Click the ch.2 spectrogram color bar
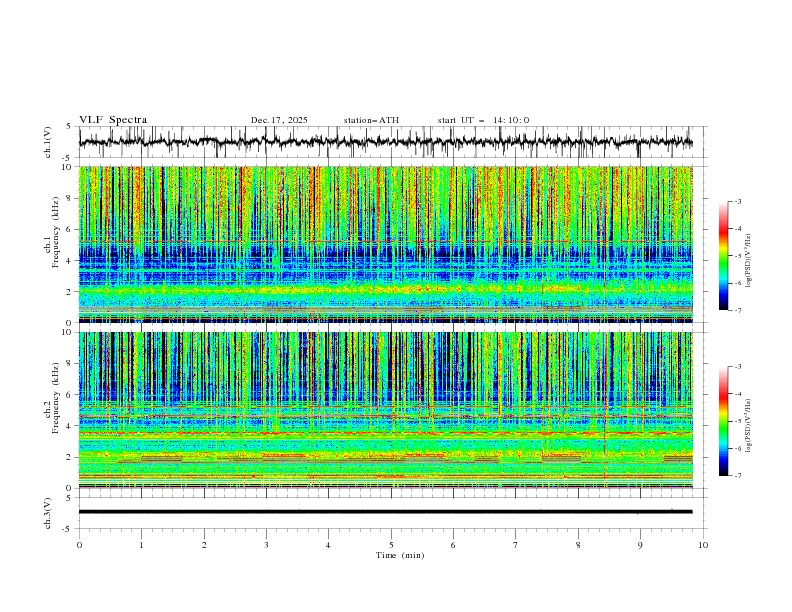The width and height of the screenshot is (792, 612). coord(723,421)
